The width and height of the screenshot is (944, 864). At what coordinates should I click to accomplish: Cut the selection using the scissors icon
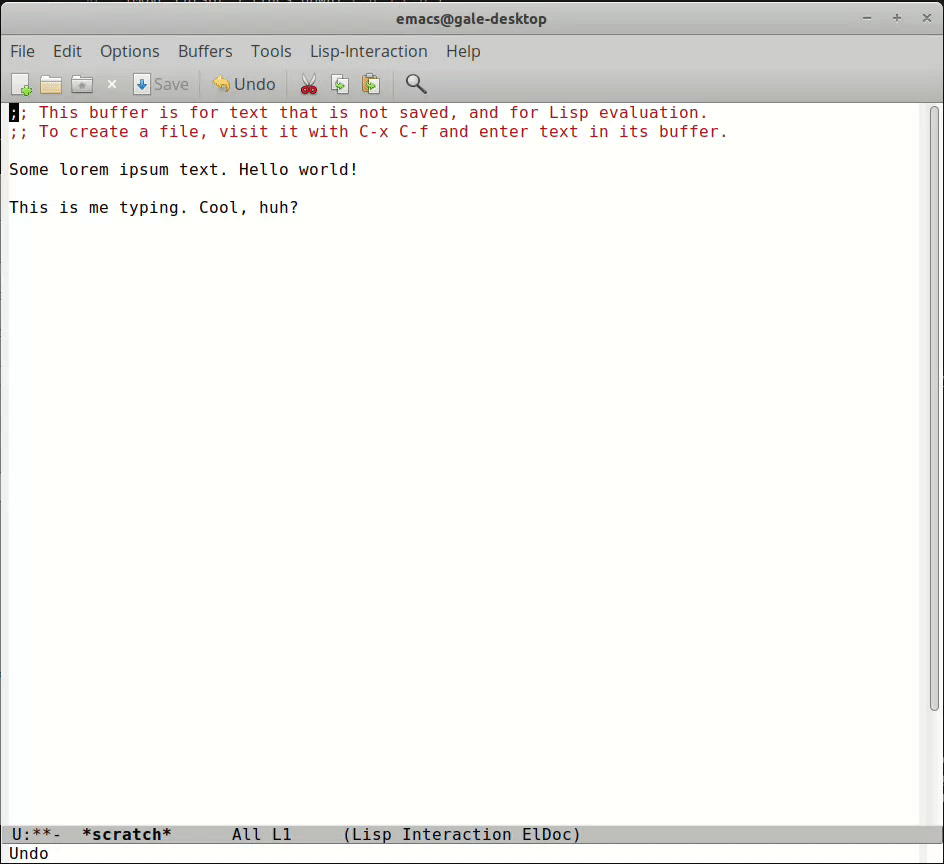[x=308, y=84]
